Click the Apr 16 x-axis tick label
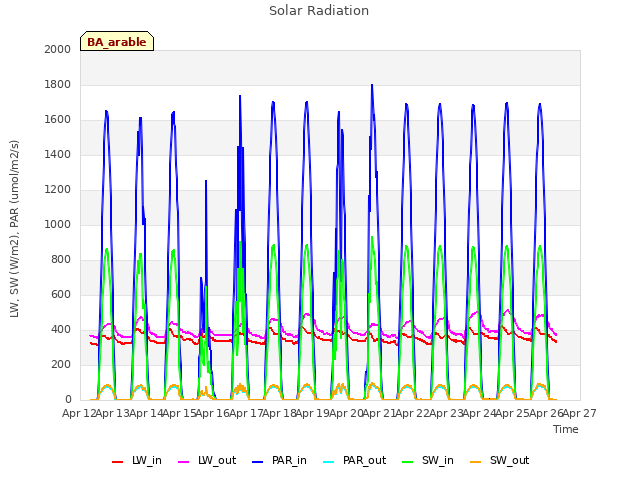Image resolution: width=640 pixels, height=480 pixels. (212, 413)
